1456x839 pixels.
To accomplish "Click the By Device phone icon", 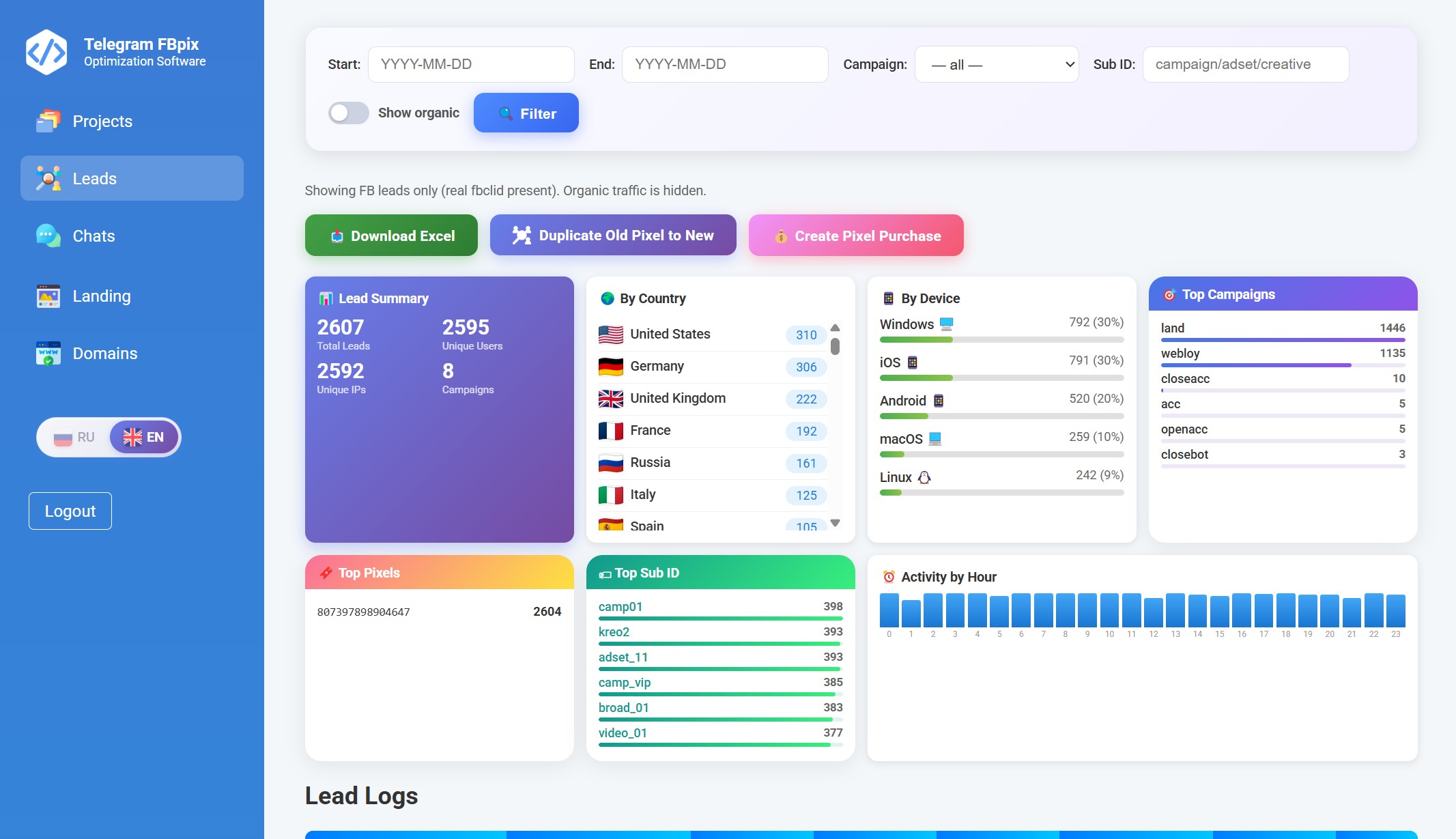I will click(888, 298).
